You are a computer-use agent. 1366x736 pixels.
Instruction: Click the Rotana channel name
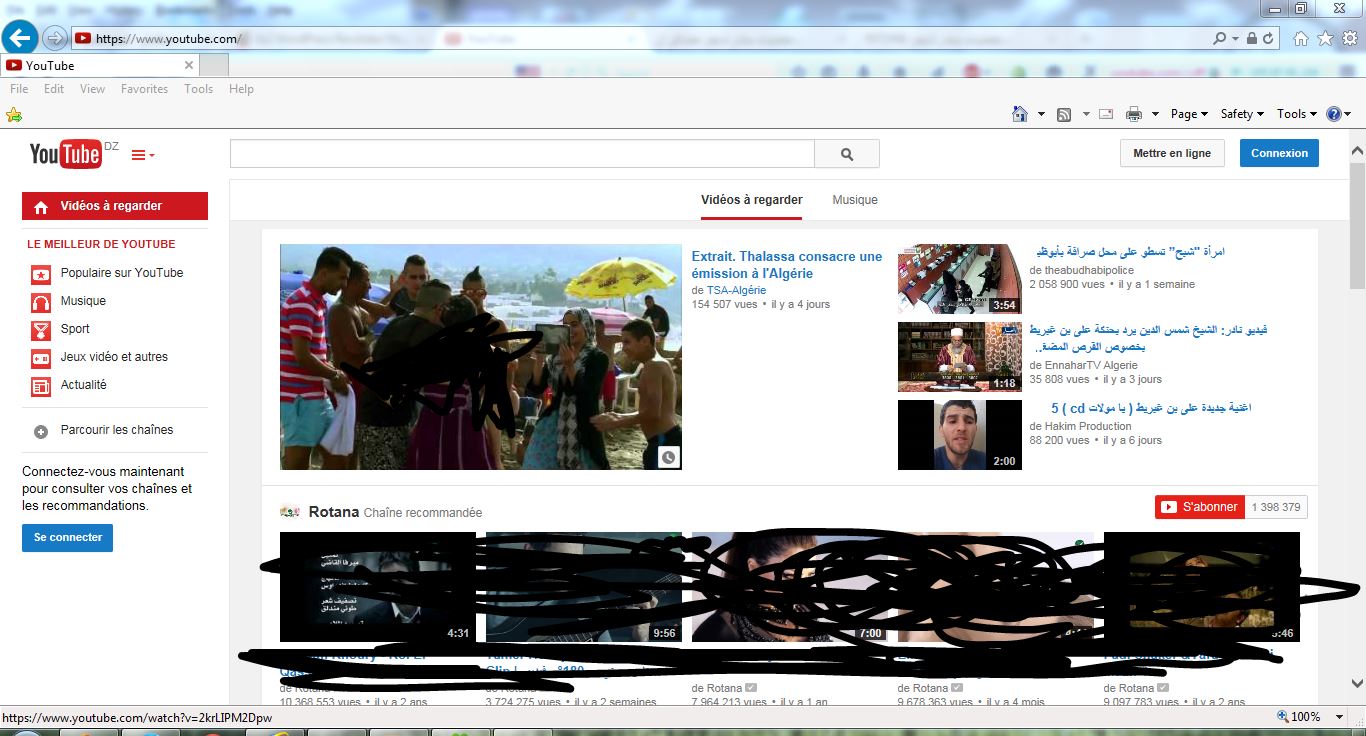click(x=334, y=512)
